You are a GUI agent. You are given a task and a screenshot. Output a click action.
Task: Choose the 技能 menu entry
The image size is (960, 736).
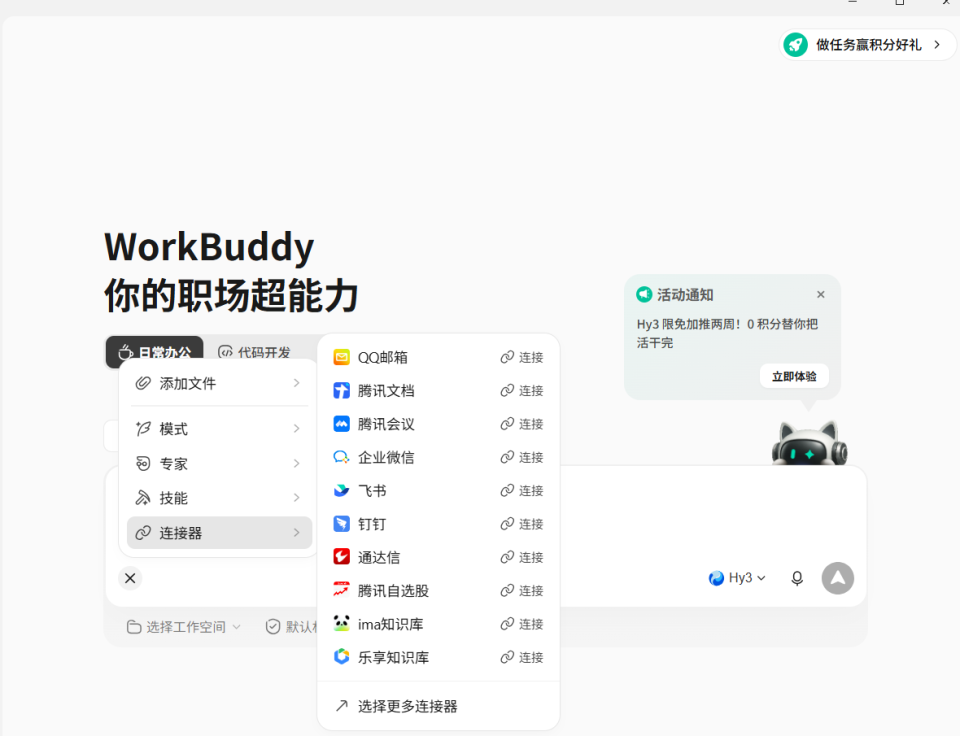[219, 498]
